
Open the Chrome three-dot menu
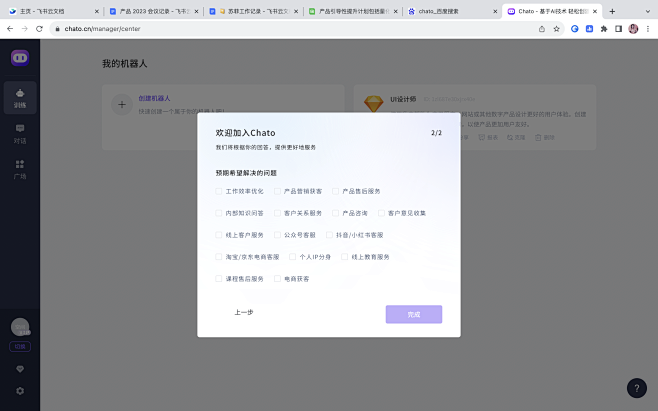click(648, 29)
